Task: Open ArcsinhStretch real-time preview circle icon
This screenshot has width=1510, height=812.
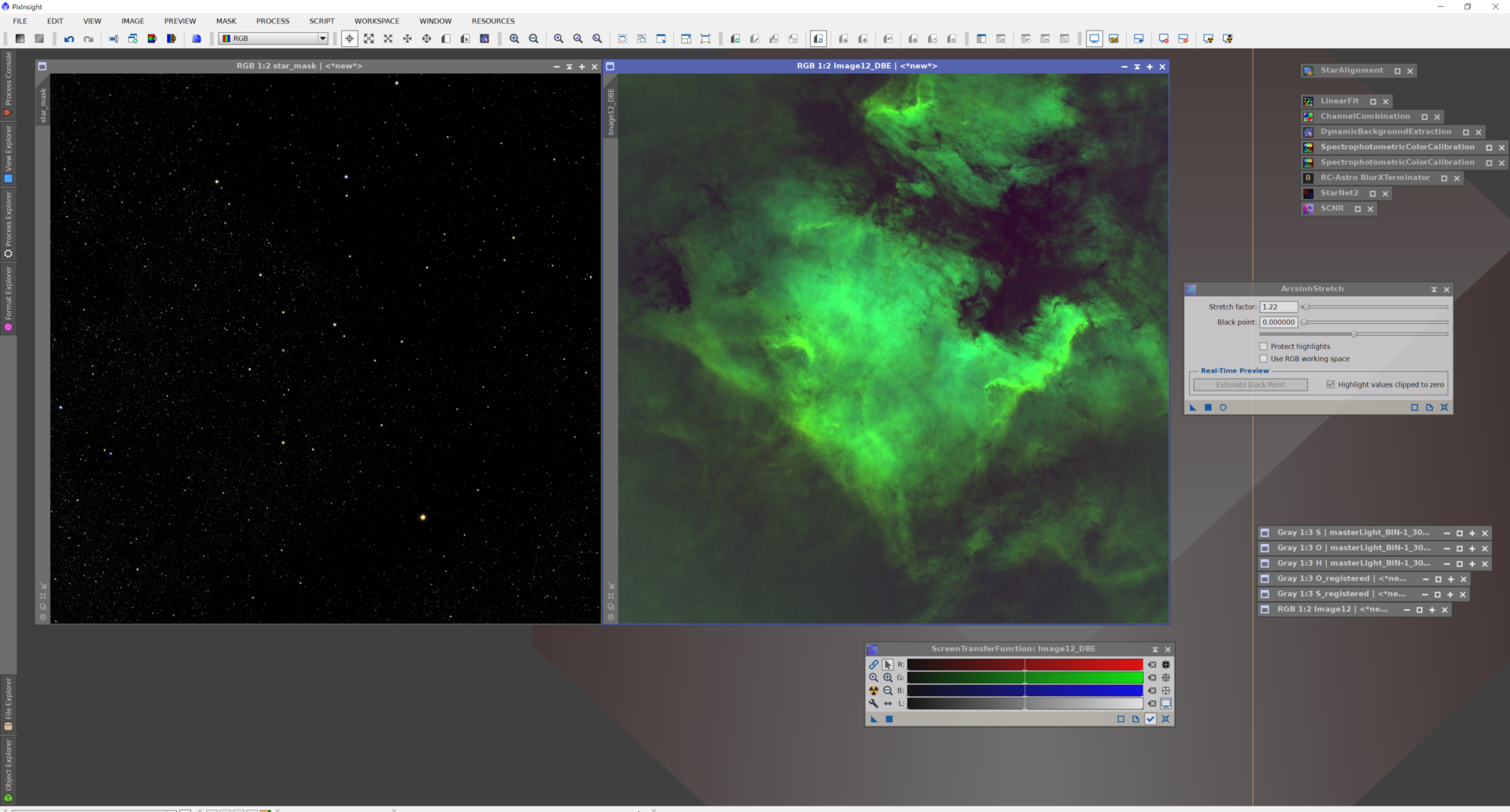Action: point(1223,407)
